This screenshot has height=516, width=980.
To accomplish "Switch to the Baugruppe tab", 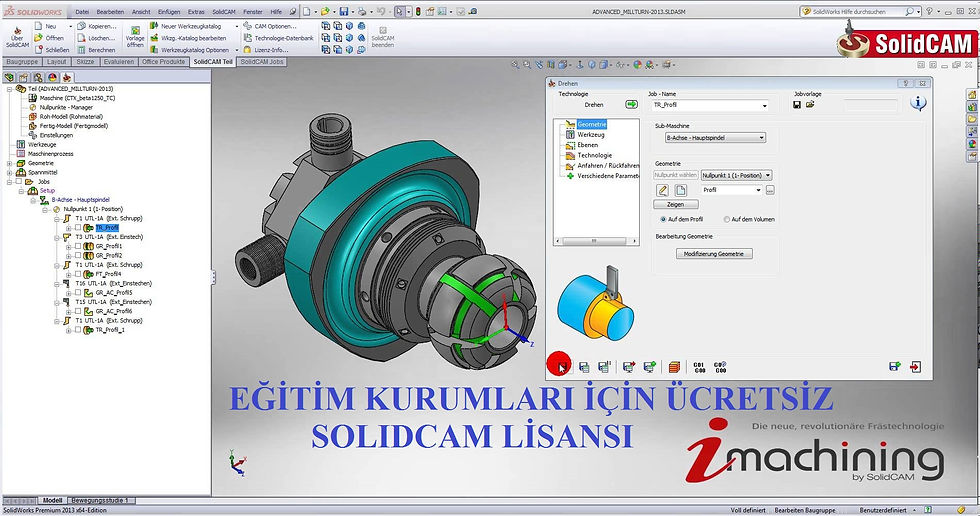I will click(x=22, y=62).
